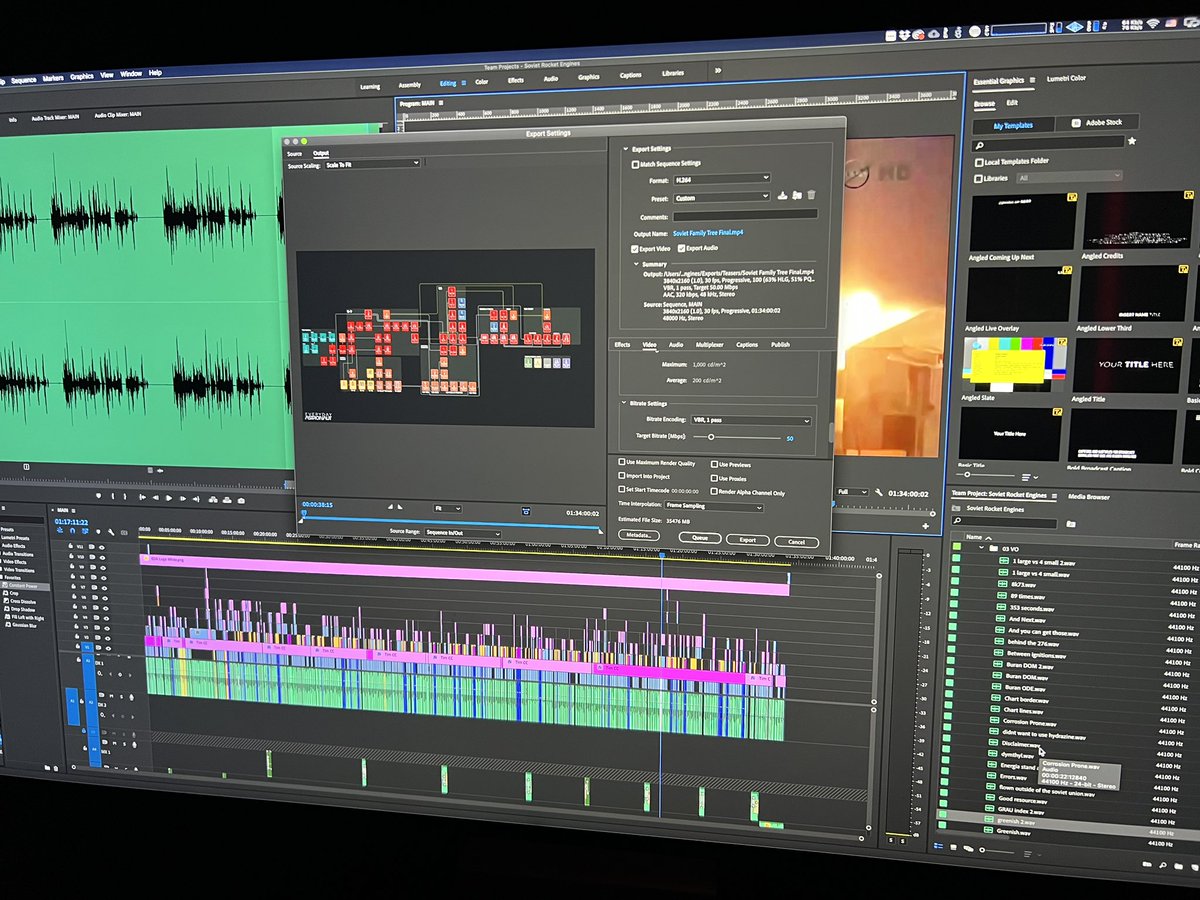Collapse the Bitrate Settings section
Screen dimensions: 1200x900
[x=624, y=403]
